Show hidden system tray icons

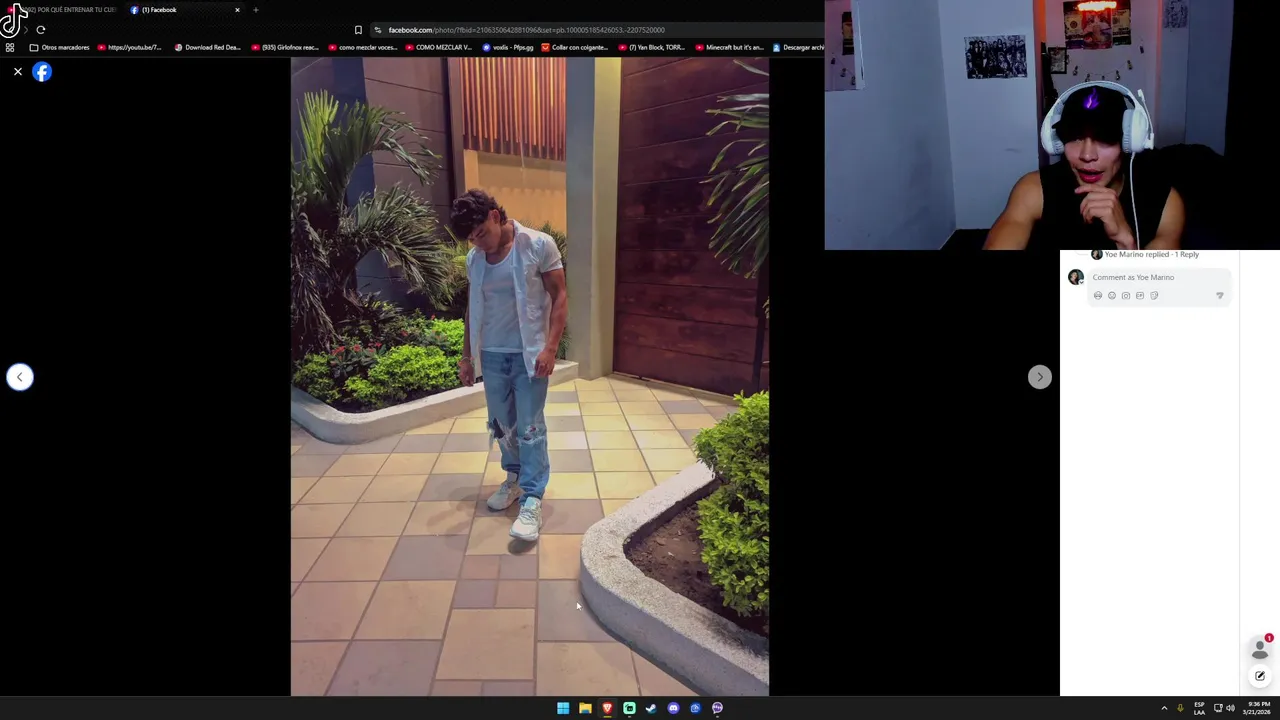(1164, 708)
